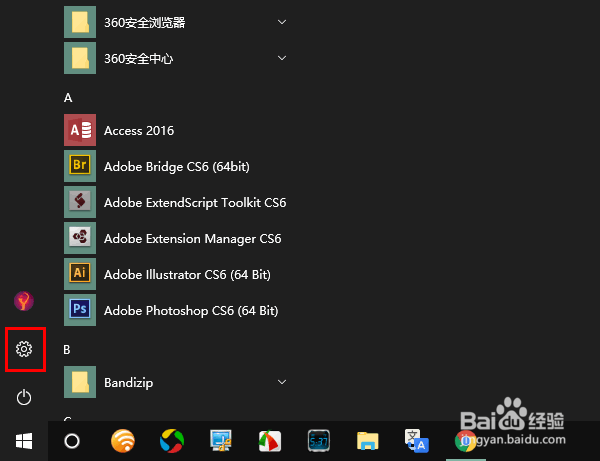Open Adobe ExtendScript Toolkit CS6 icon
The height and width of the screenshot is (461, 600).
[80, 202]
